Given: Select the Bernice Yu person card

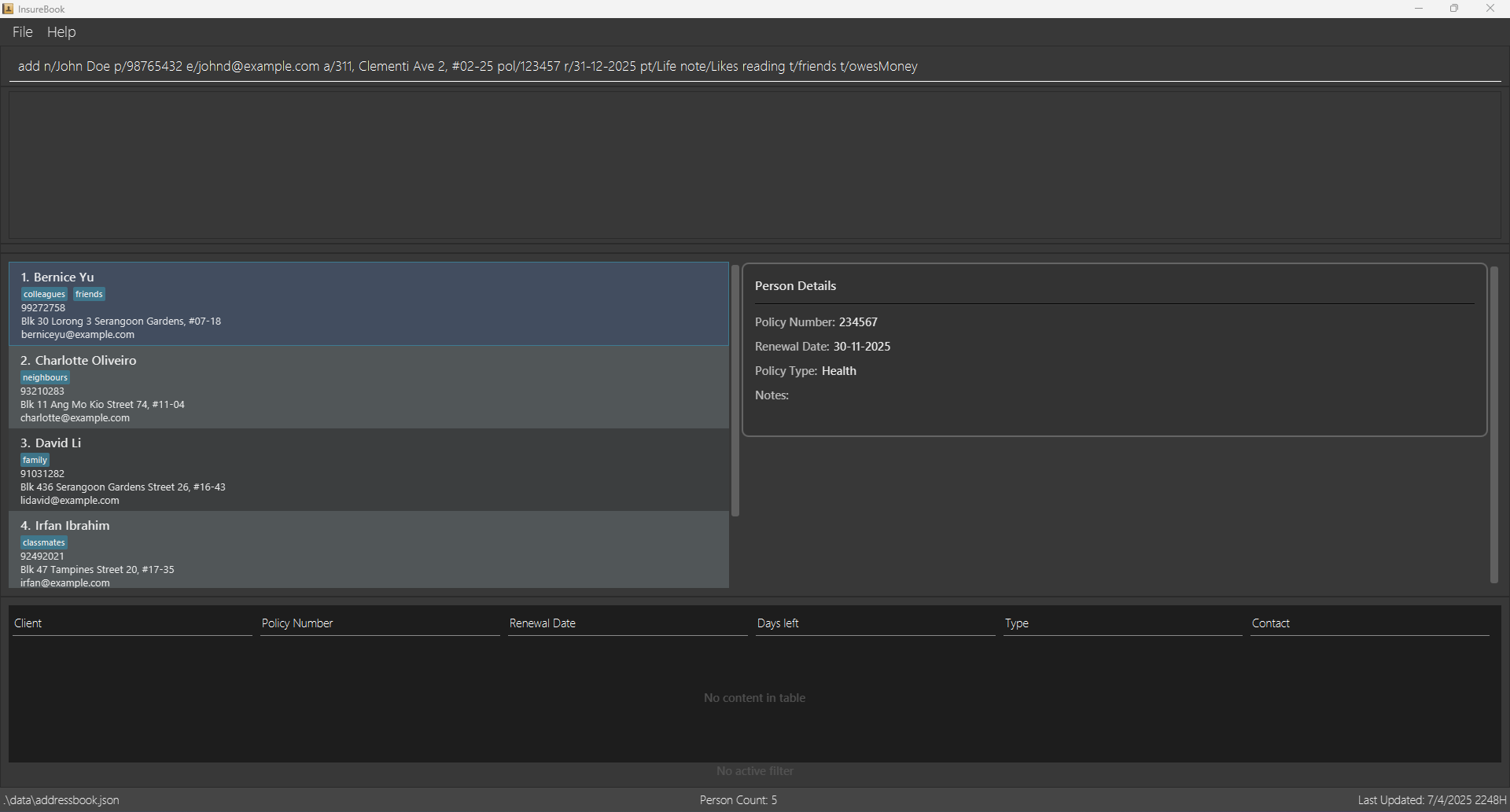Looking at the screenshot, I should tap(369, 304).
